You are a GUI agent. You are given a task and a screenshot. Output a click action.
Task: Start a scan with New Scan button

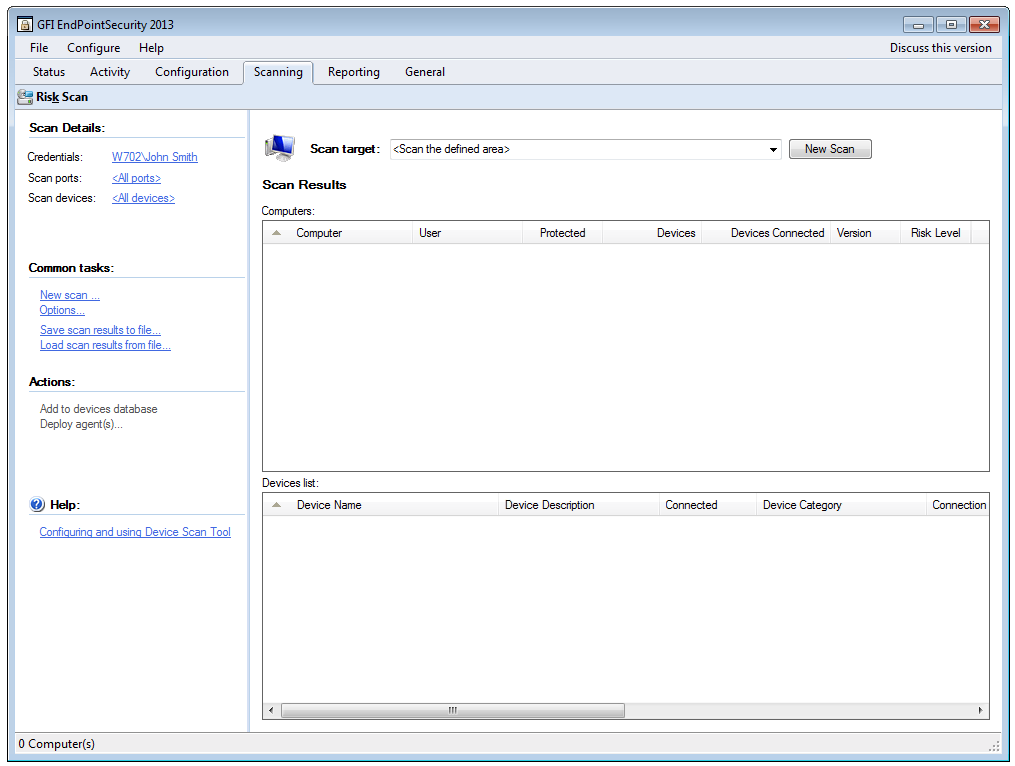coord(829,149)
